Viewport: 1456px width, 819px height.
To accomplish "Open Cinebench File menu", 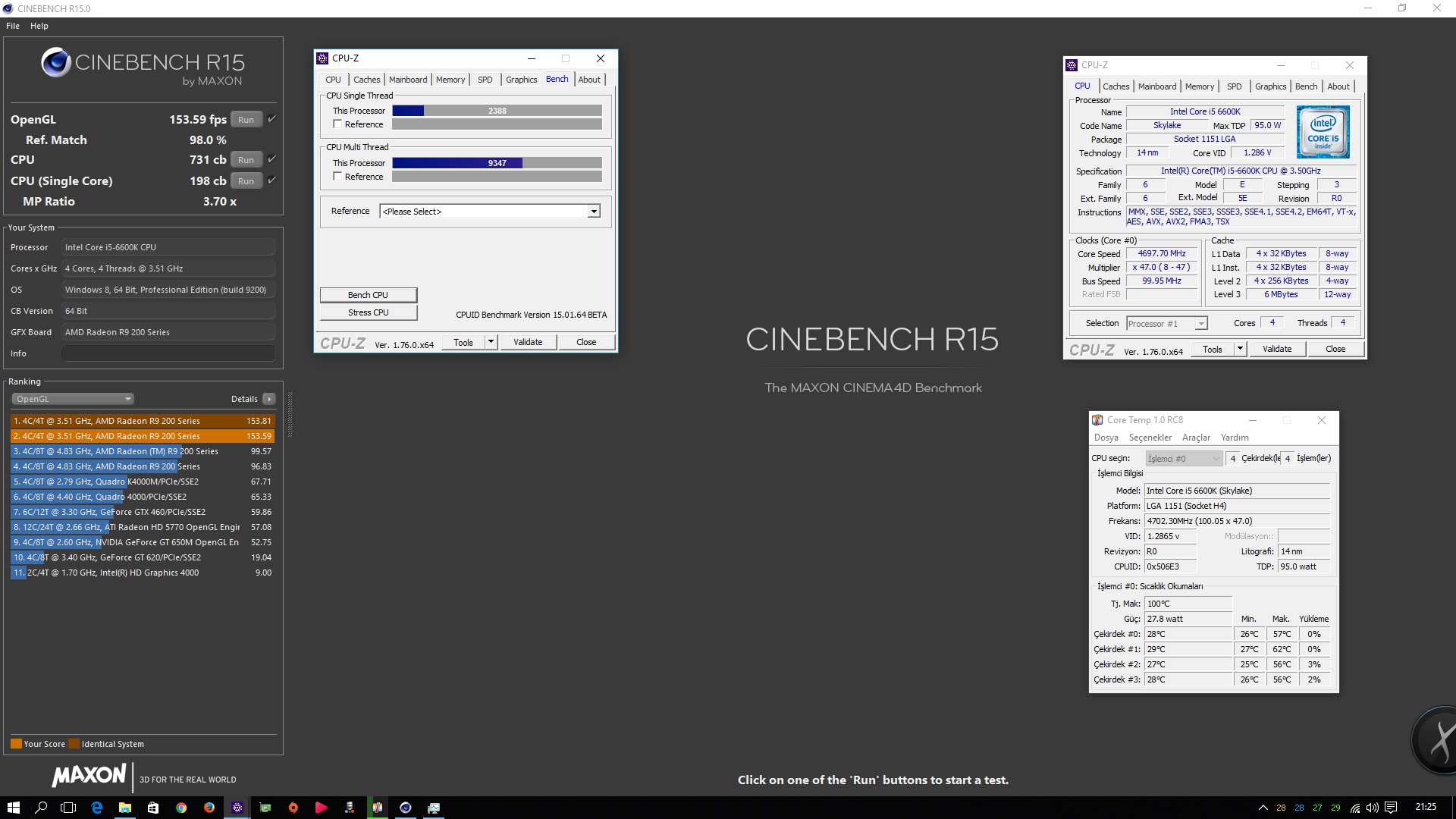I will [13, 26].
